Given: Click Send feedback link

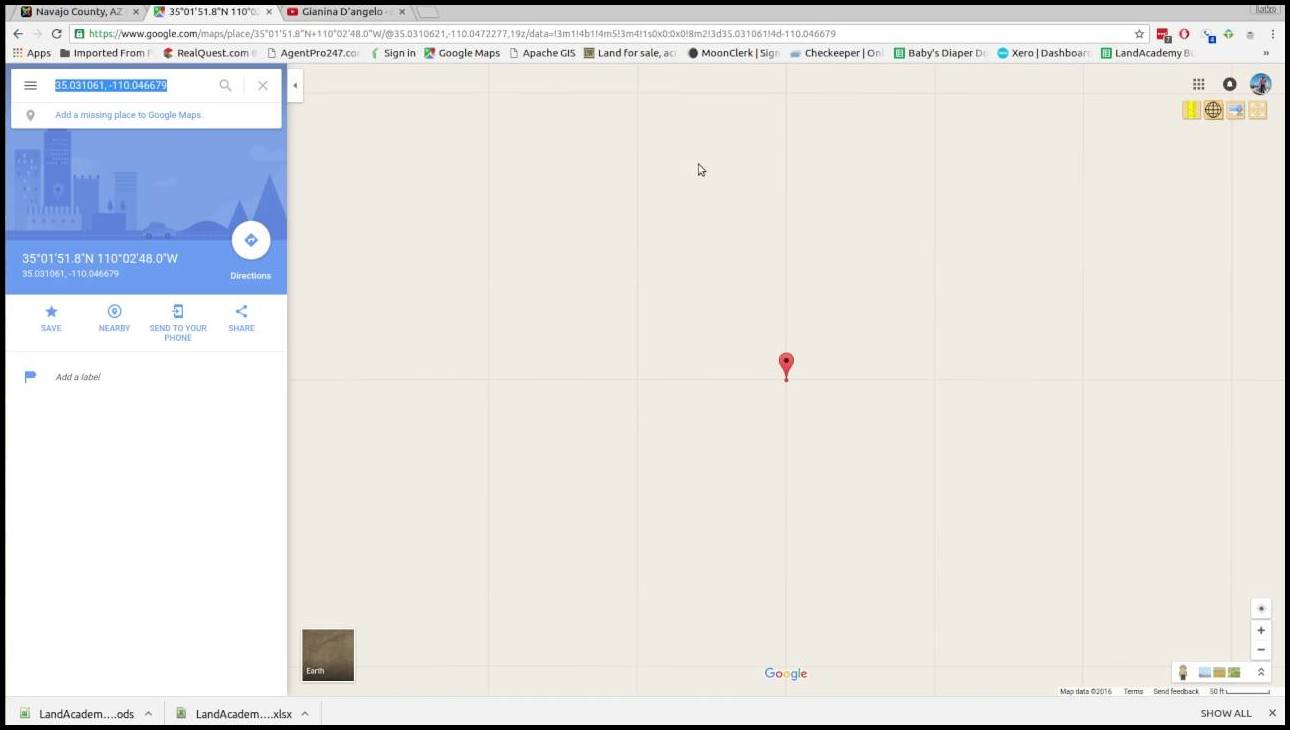Looking at the screenshot, I should pos(1176,692).
